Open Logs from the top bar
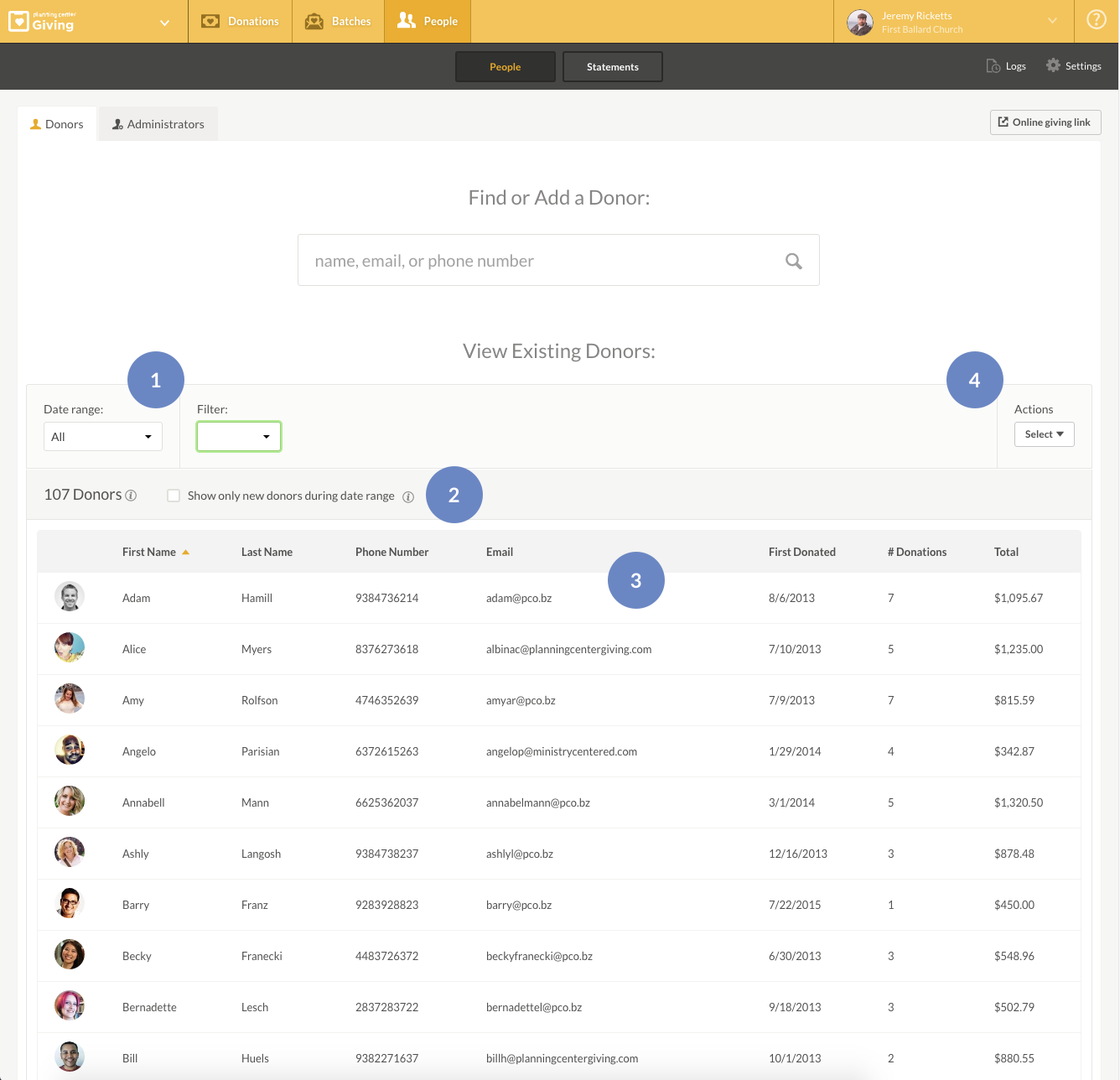This screenshot has height=1080, width=1120. pyautogui.click(x=1006, y=66)
